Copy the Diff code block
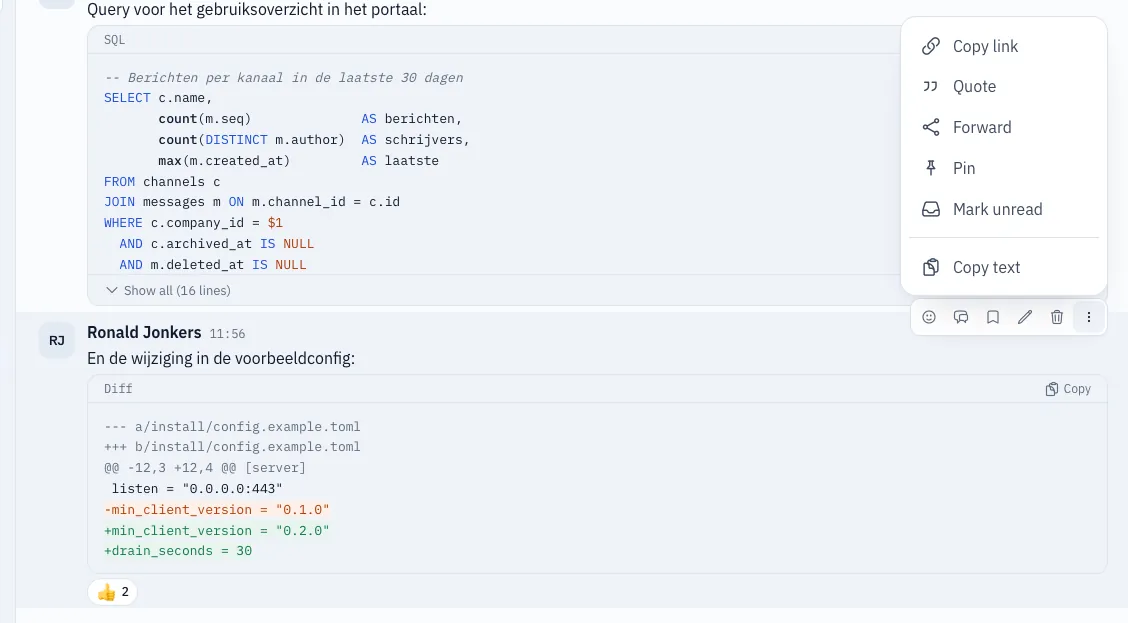This screenshot has width=1128, height=623. pyautogui.click(x=1068, y=388)
